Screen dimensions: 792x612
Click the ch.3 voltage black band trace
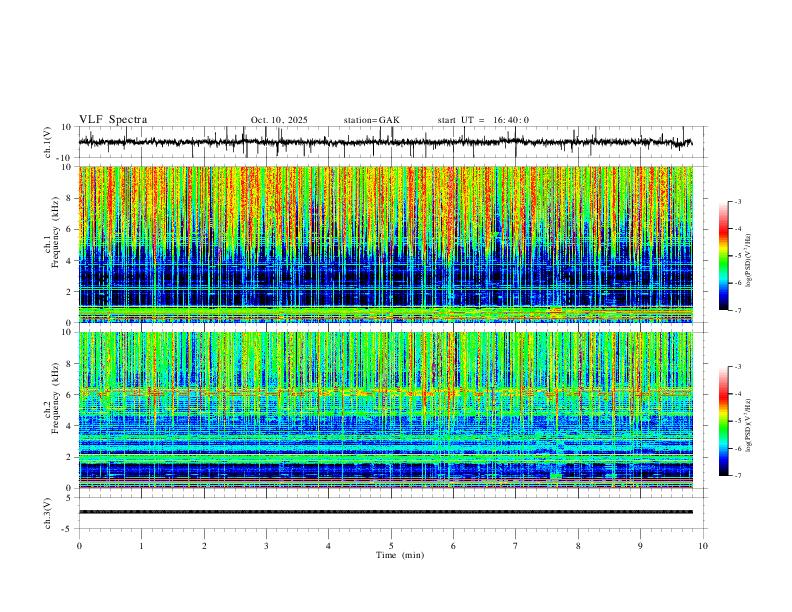click(x=386, y=512)
